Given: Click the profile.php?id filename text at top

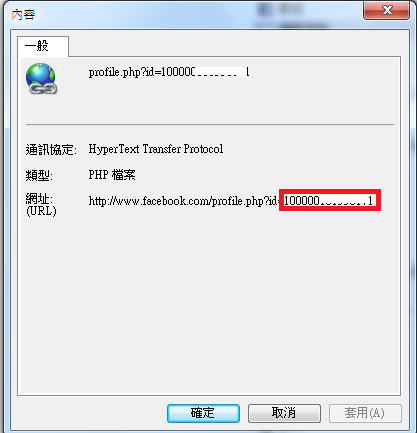Looking at the screenshot, I should point(169,72).
